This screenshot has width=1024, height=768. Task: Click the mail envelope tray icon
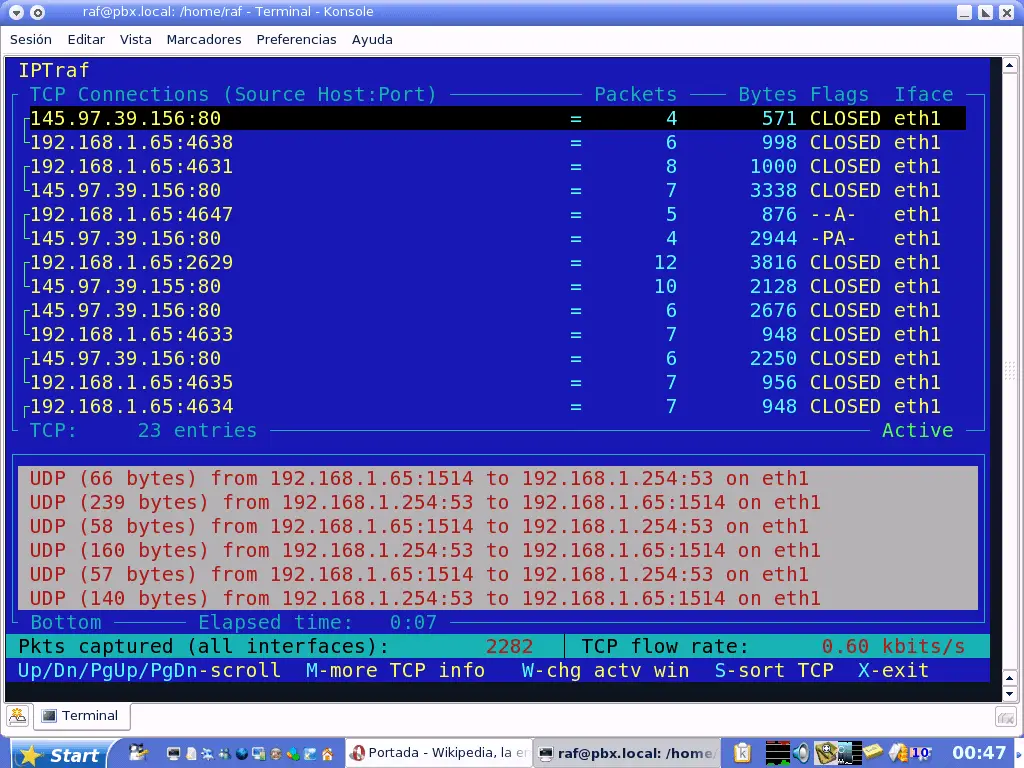click(x=899, y=753)
